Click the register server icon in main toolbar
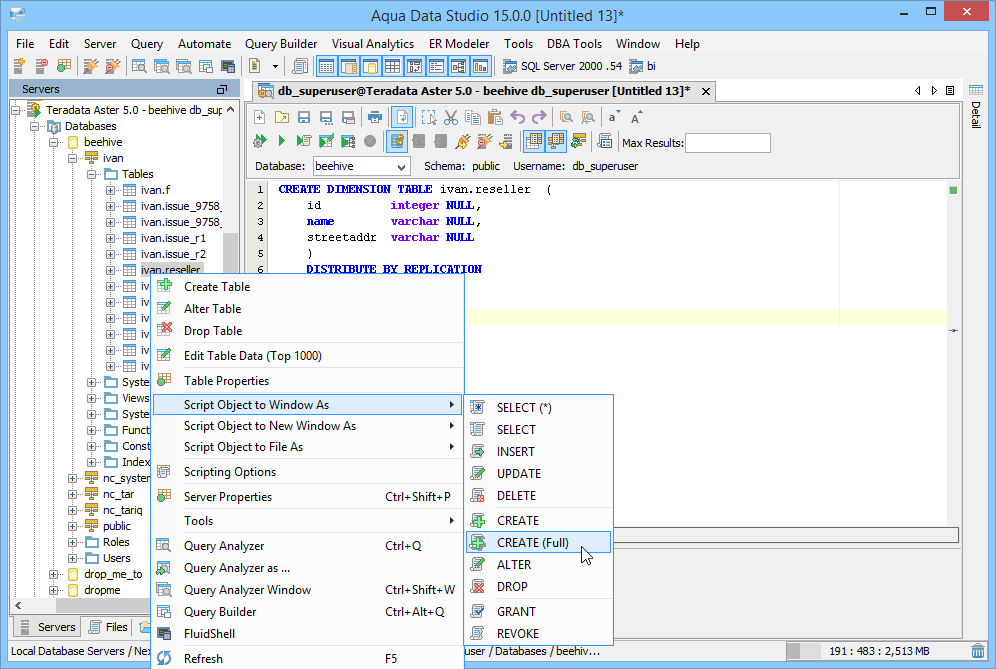Screen dimensions: 996x669 (20, 66)
